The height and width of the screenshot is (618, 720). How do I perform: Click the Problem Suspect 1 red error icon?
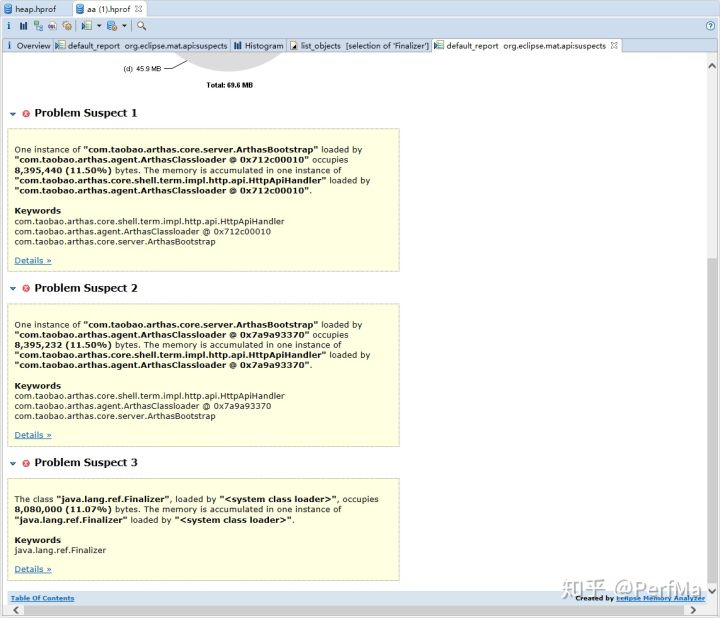(26, 113)
